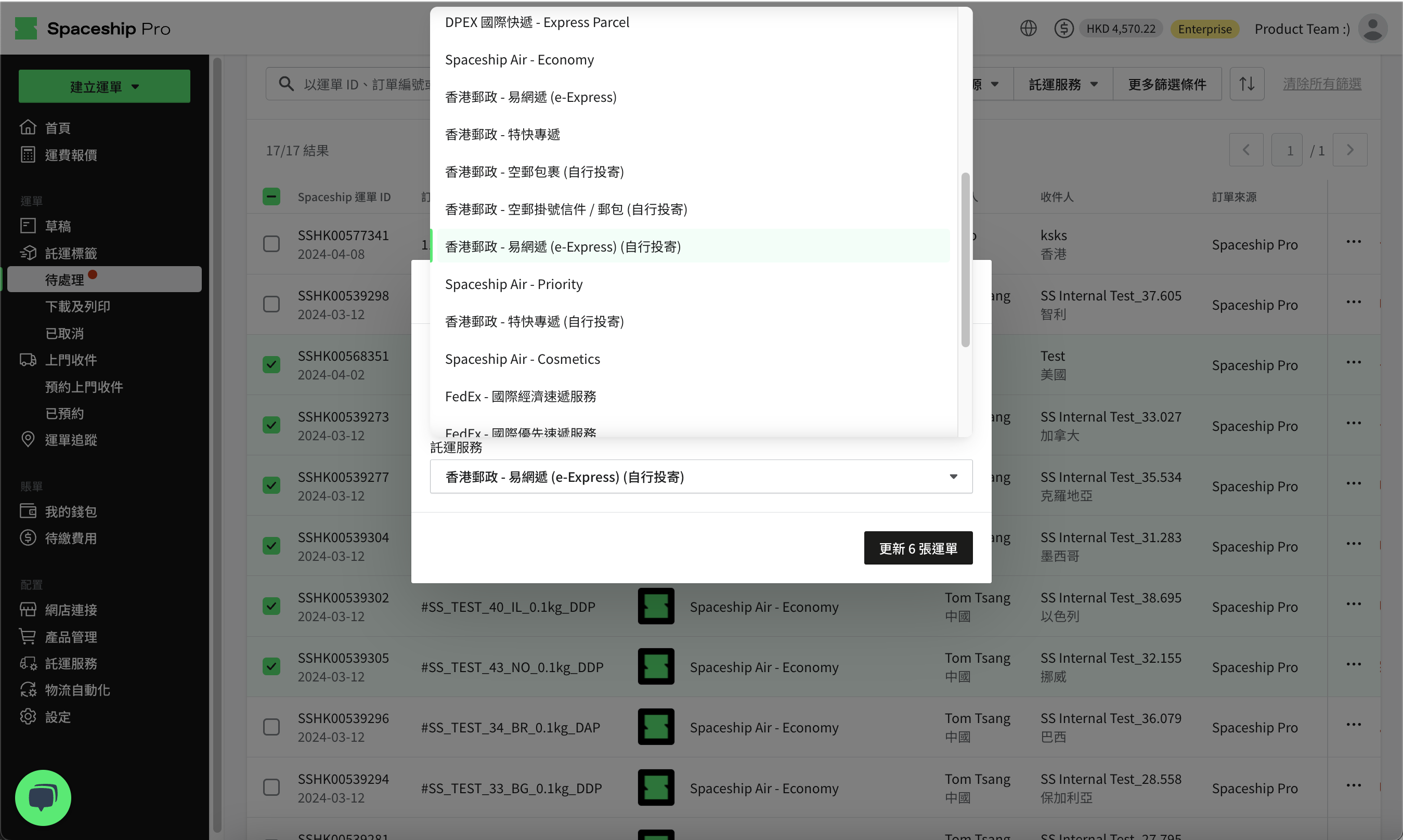Click the 運單追蹤 location pin icon
The width and height of the screenshot is (1403, 840).
coord(28,439)
